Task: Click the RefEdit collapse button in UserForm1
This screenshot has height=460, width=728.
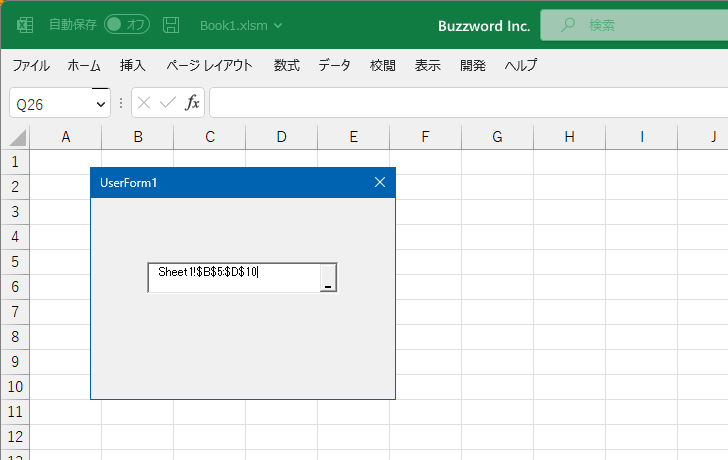Action: (328, 278)
